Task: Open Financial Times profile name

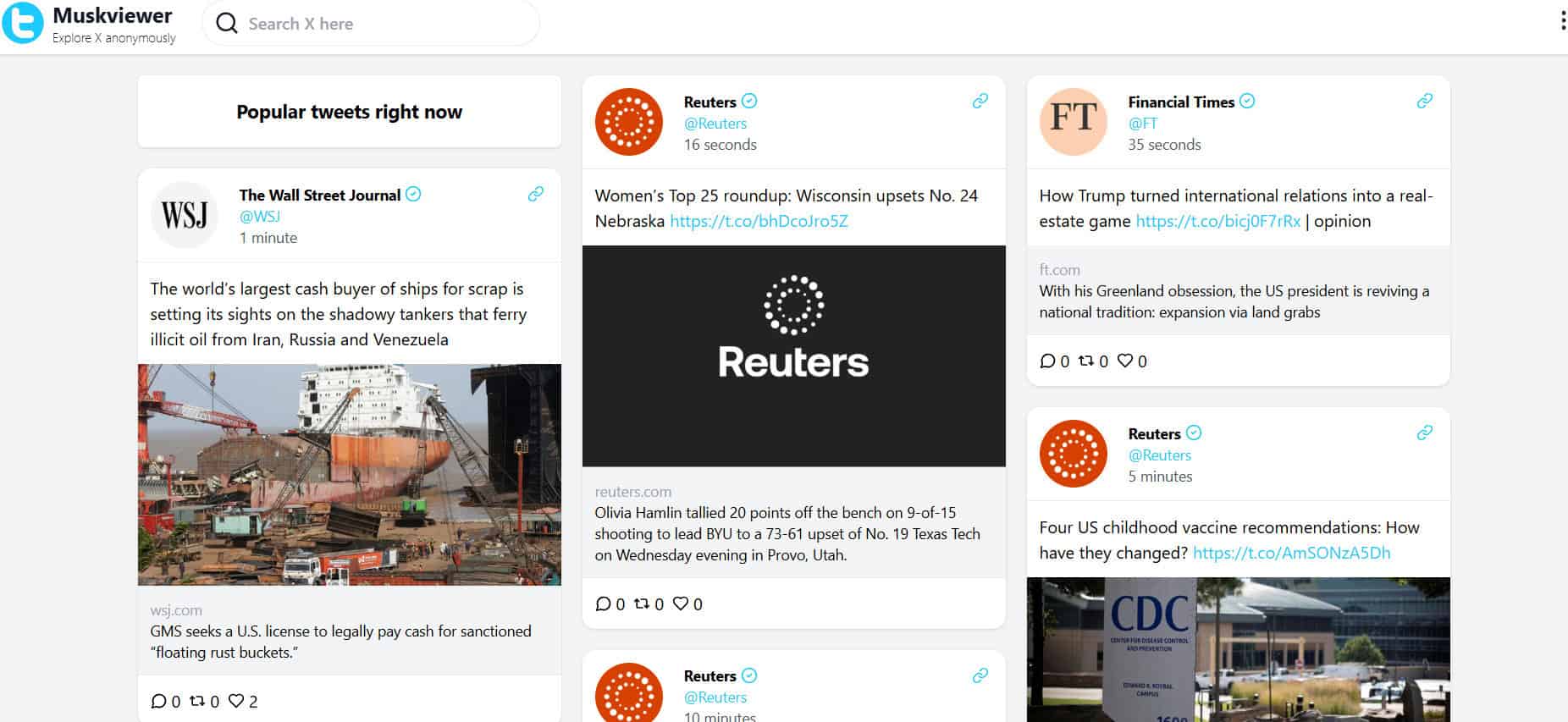Action: (x=1181, y=102)
